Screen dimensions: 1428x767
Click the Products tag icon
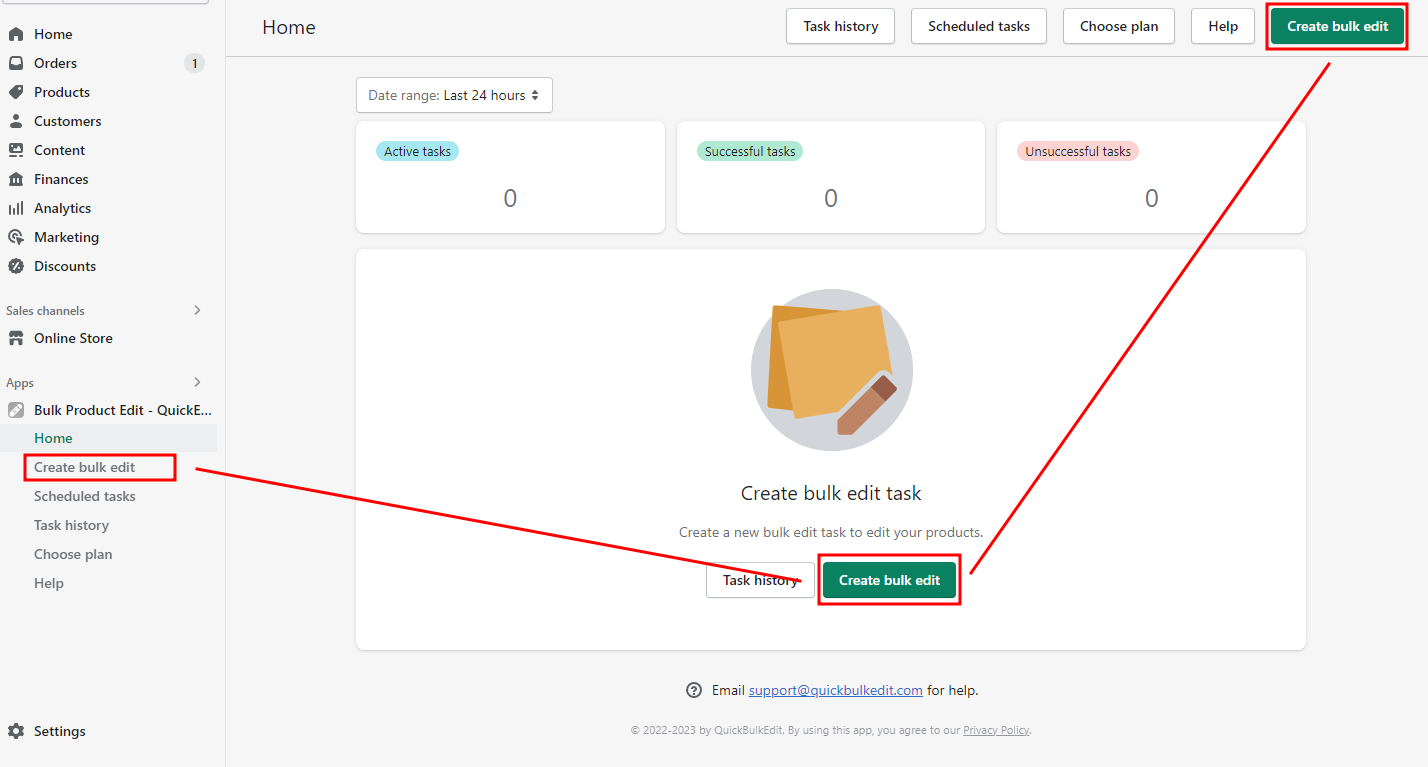pyautogui.click(x=16, y=92)
